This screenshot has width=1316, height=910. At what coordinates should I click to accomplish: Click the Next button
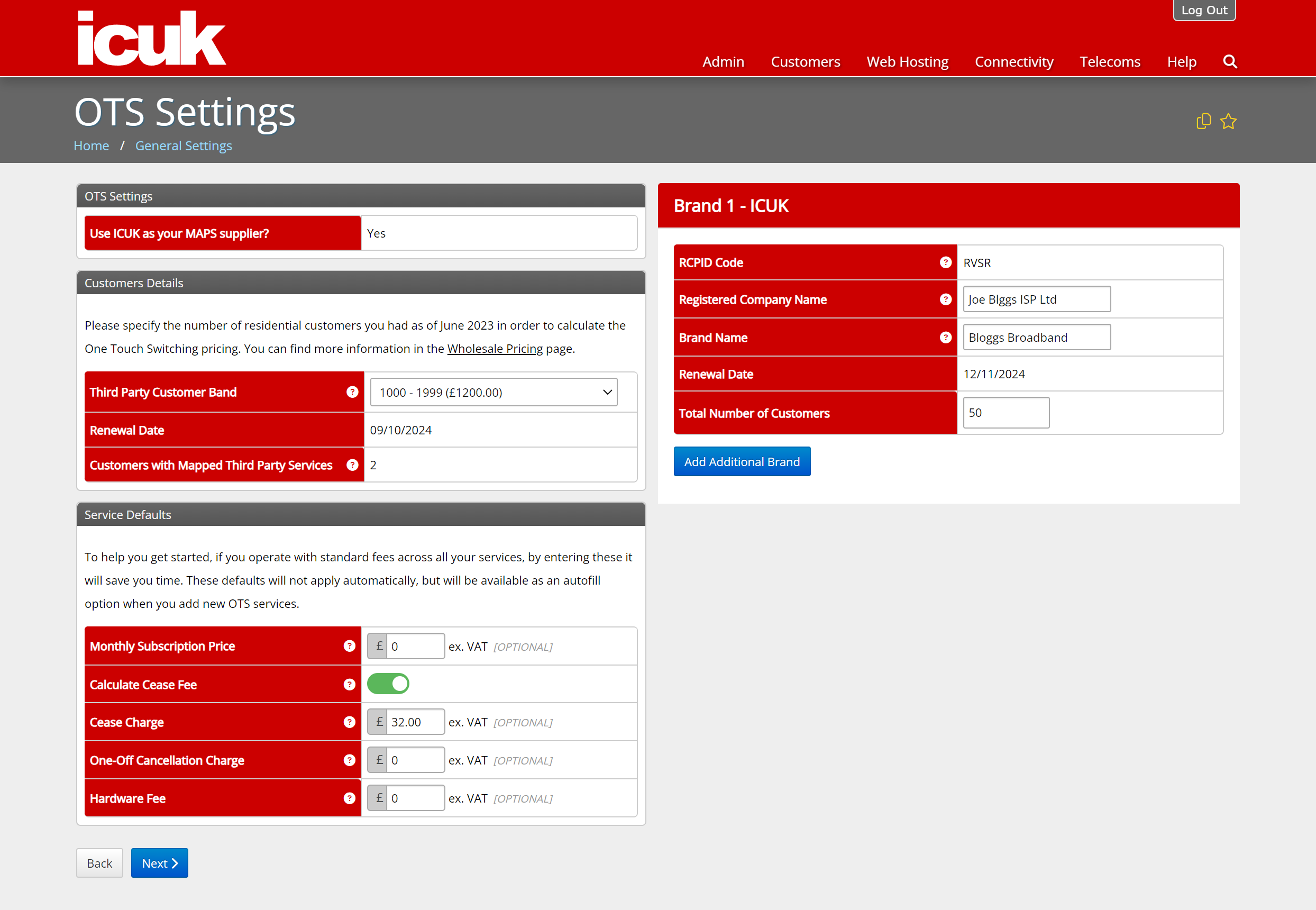pos(160,863)
